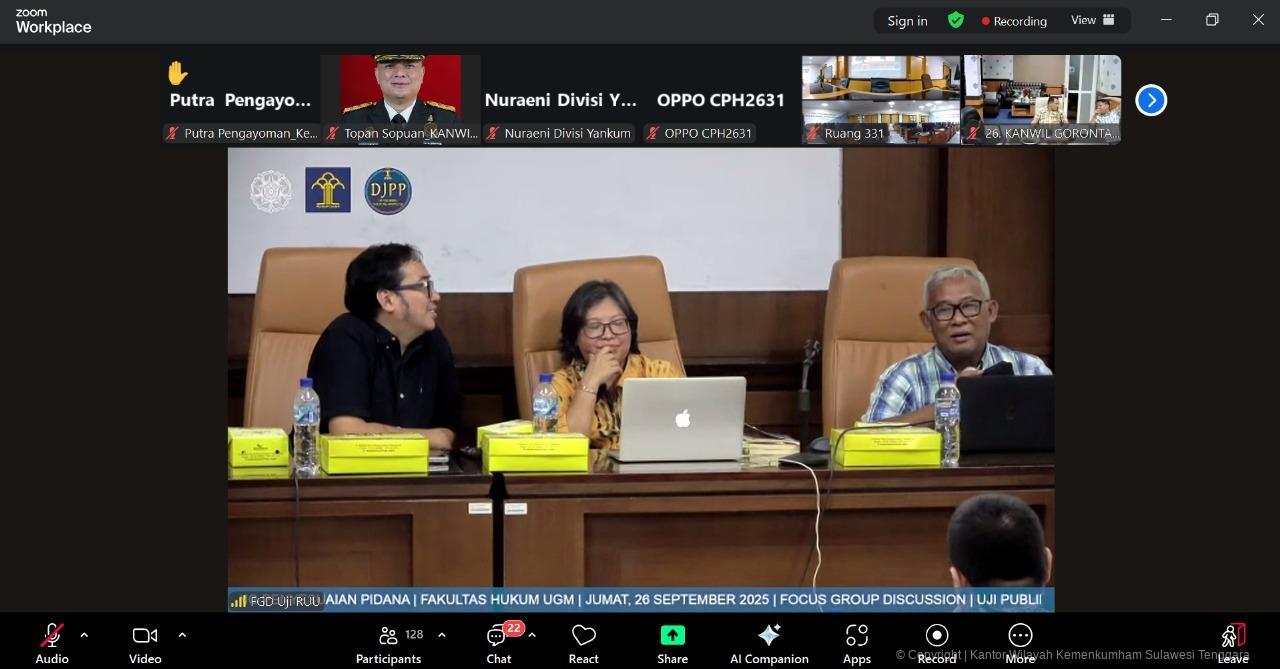Open the React emoji menu

point(583,636)
